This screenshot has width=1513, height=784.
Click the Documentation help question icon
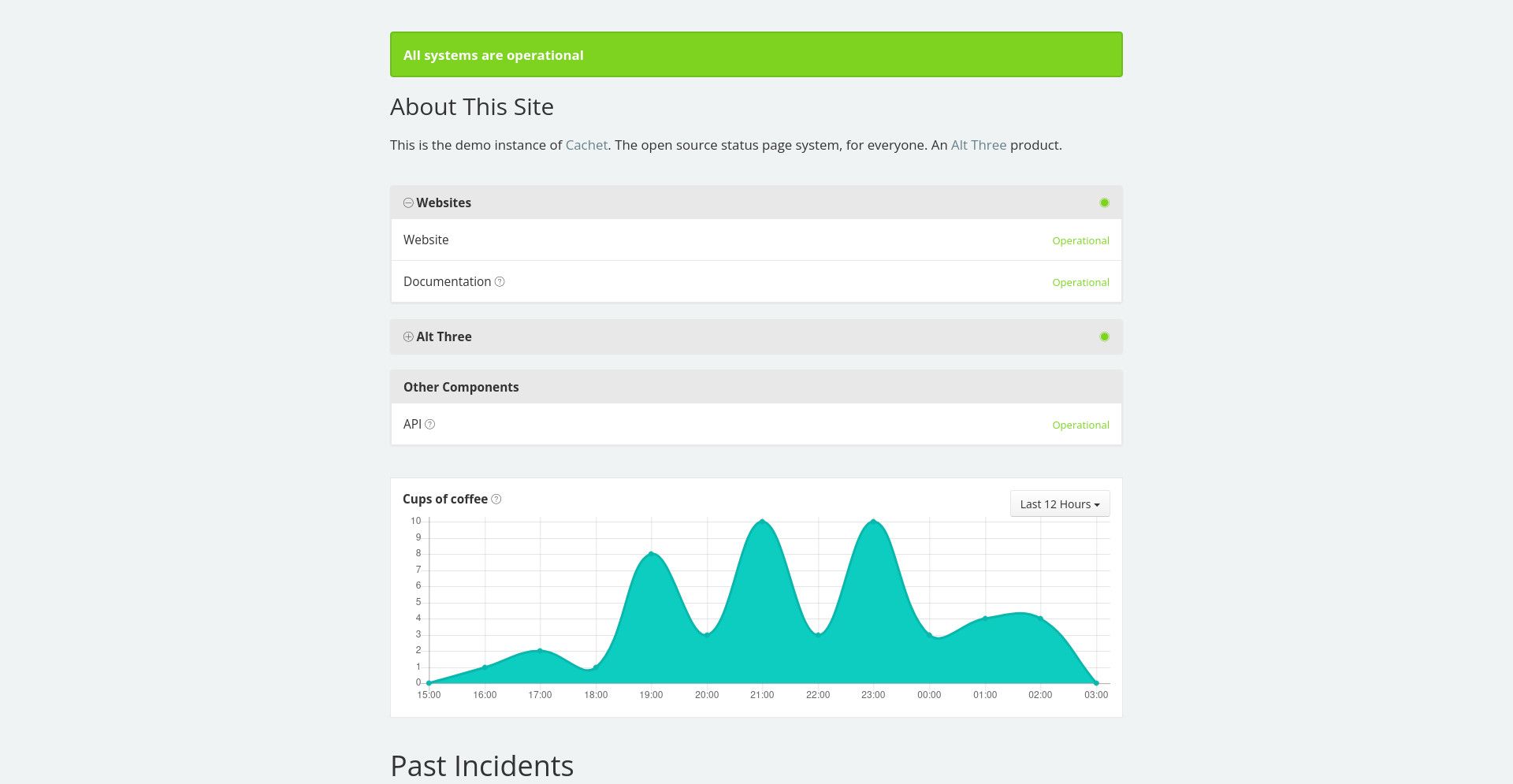[x=500, y=281]
